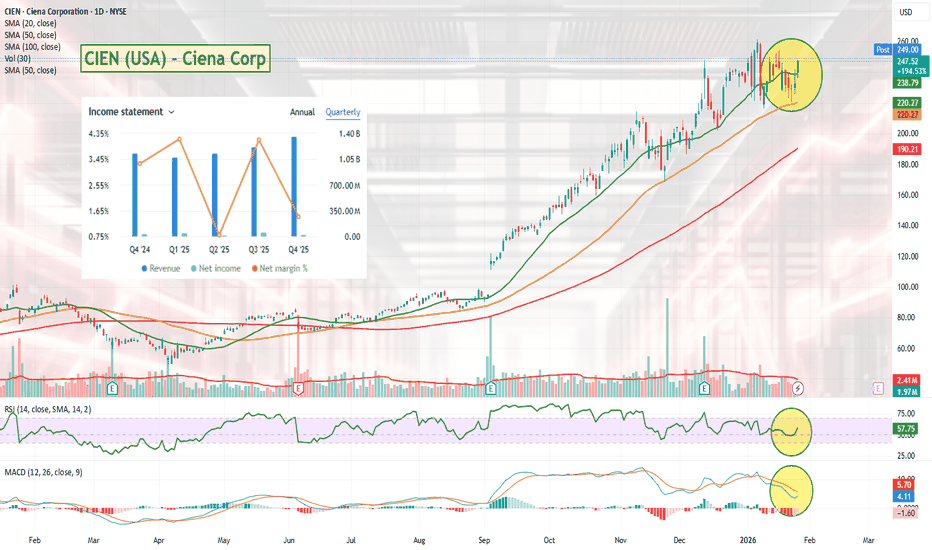The image size is (932, 550).
Task: Switch to the Annual tab
Action: click(302, 112)
